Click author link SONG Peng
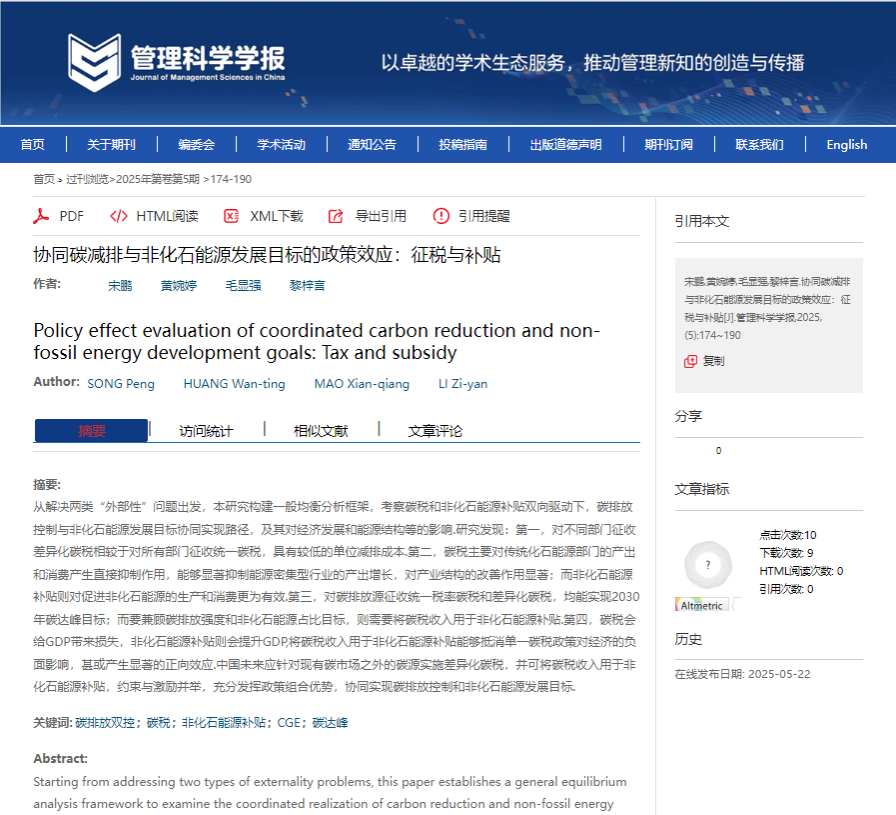The height and width of the screenshot is (815, 896). click(x=121, y=384)
